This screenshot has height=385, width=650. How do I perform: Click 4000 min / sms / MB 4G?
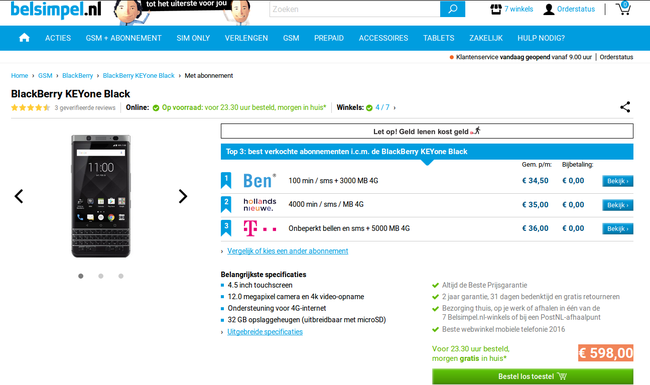click(326, 204)
